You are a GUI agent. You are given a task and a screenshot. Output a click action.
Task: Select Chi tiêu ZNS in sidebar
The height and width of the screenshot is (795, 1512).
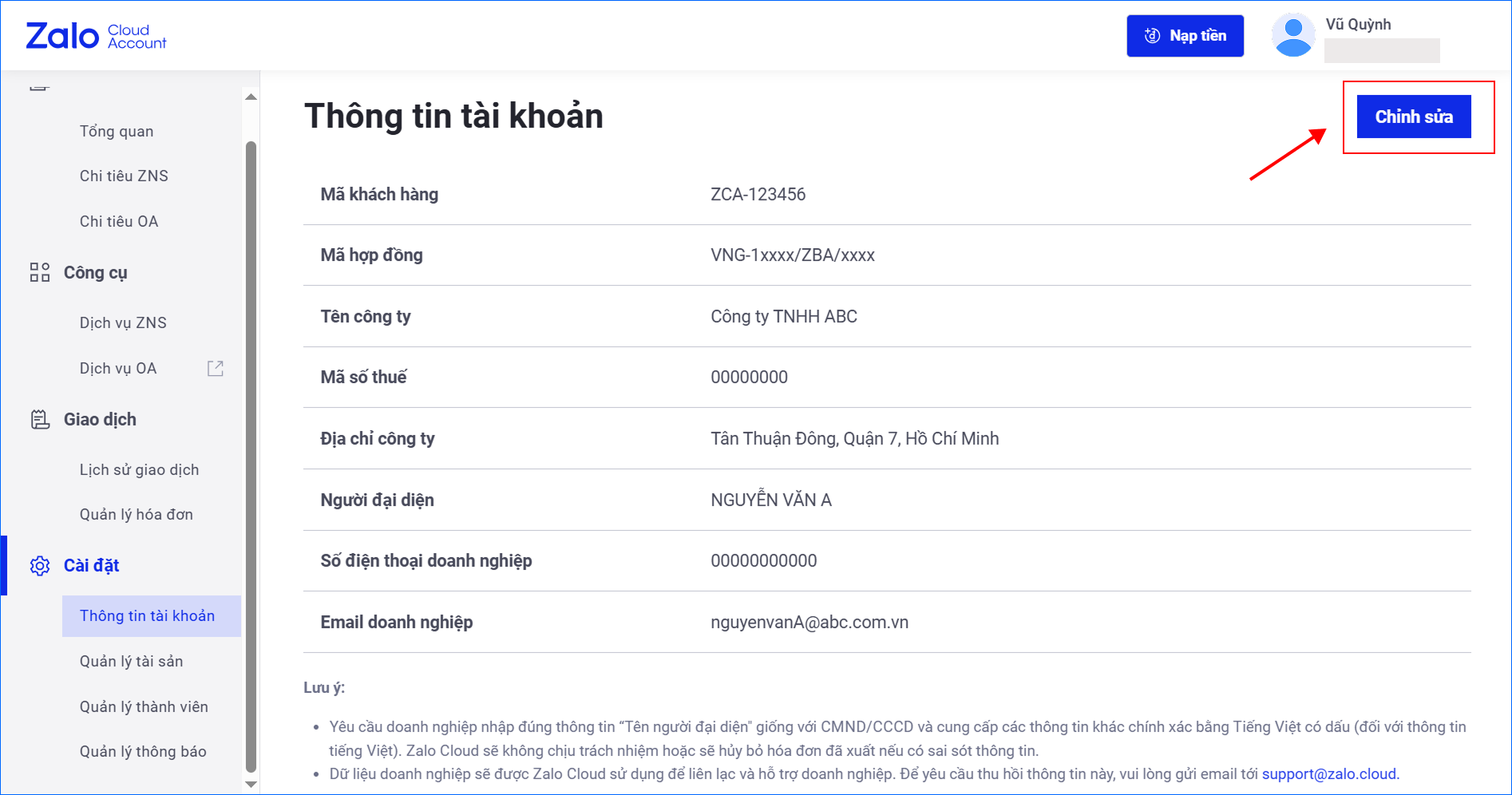(124, 176)
